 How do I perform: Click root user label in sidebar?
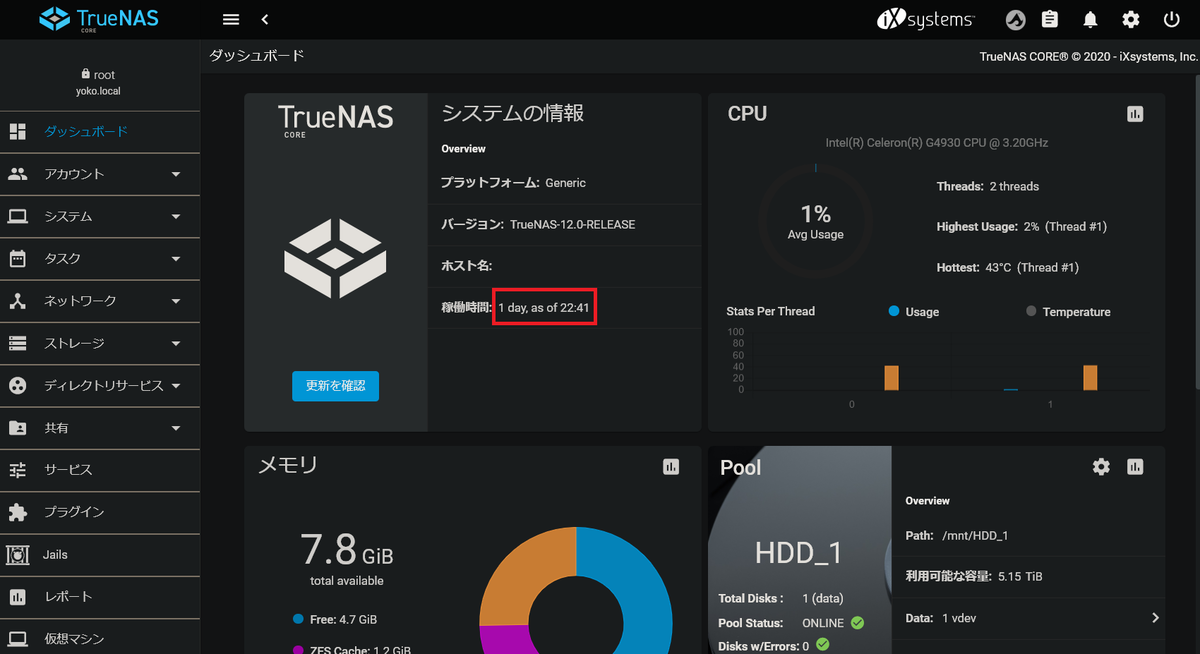tap(98, 74)
